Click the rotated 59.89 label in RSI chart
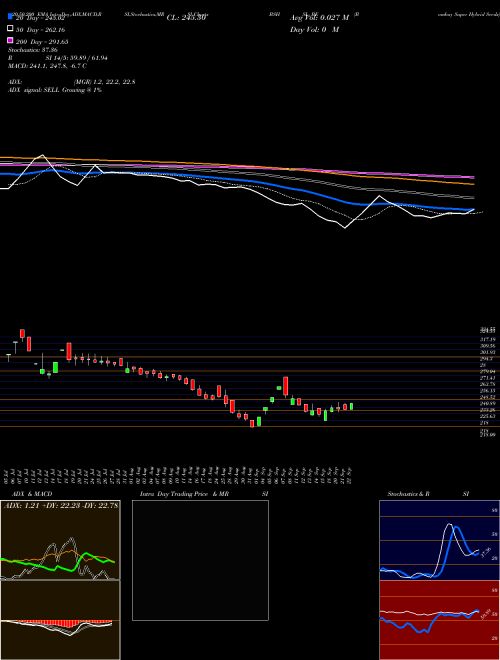 tap(486, 615)
